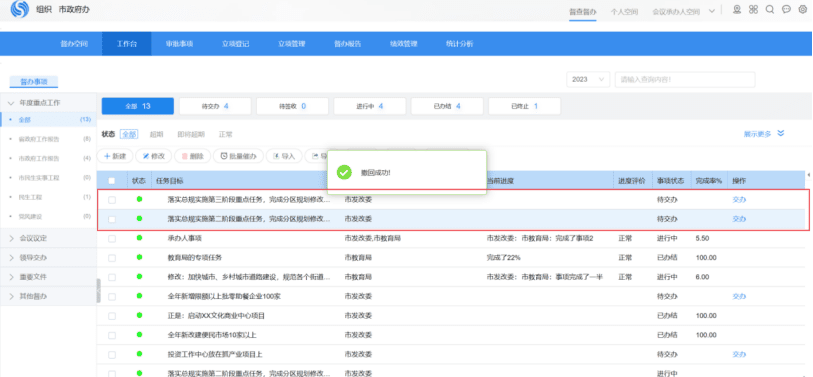Switch to the 督办空间 nav tab
This screenshot has height=377, width=813.
(74, 44)
